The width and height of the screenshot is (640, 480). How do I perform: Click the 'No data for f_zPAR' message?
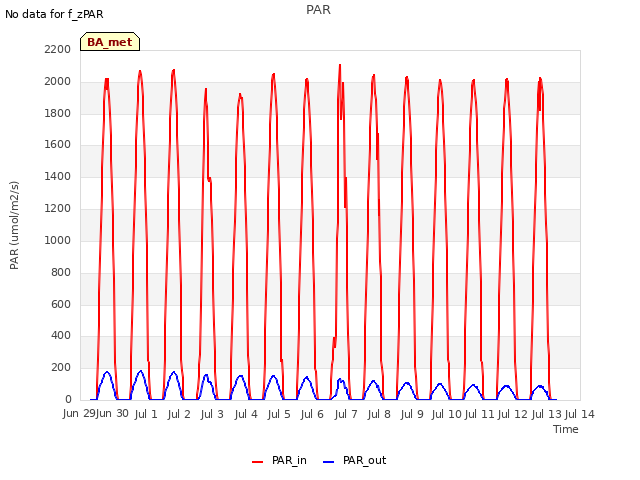[x=54, y=14]
